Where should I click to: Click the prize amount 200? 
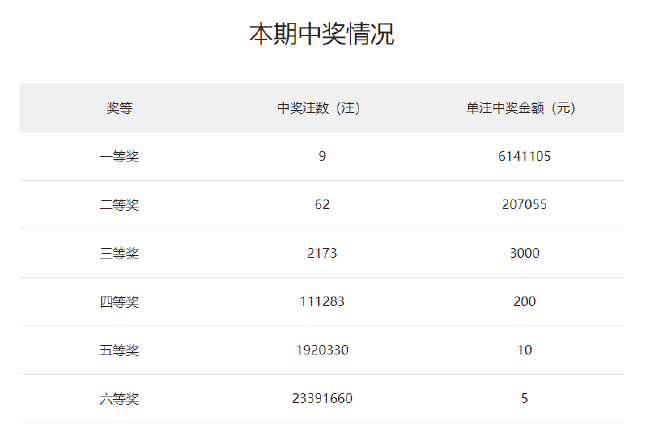point(524,301)
